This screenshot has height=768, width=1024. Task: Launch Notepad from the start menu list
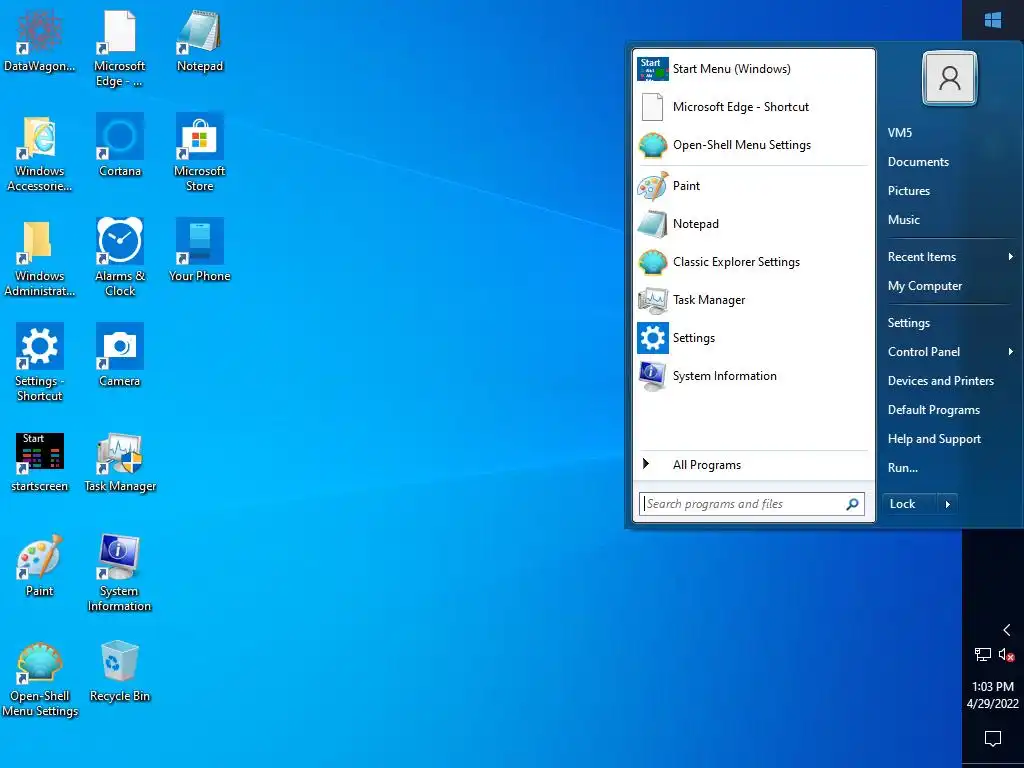point(754,223)
